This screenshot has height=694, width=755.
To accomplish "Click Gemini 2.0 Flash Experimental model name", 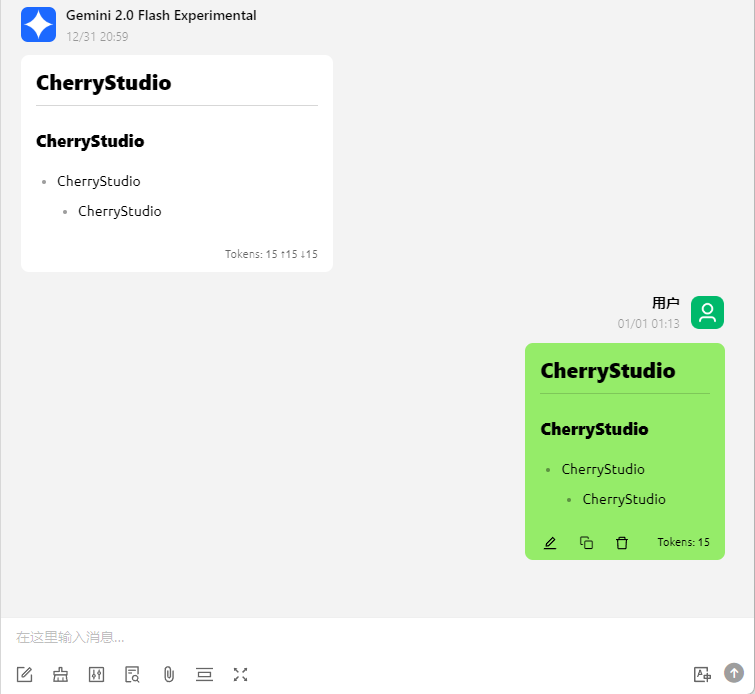I will [x=161, y=16].
